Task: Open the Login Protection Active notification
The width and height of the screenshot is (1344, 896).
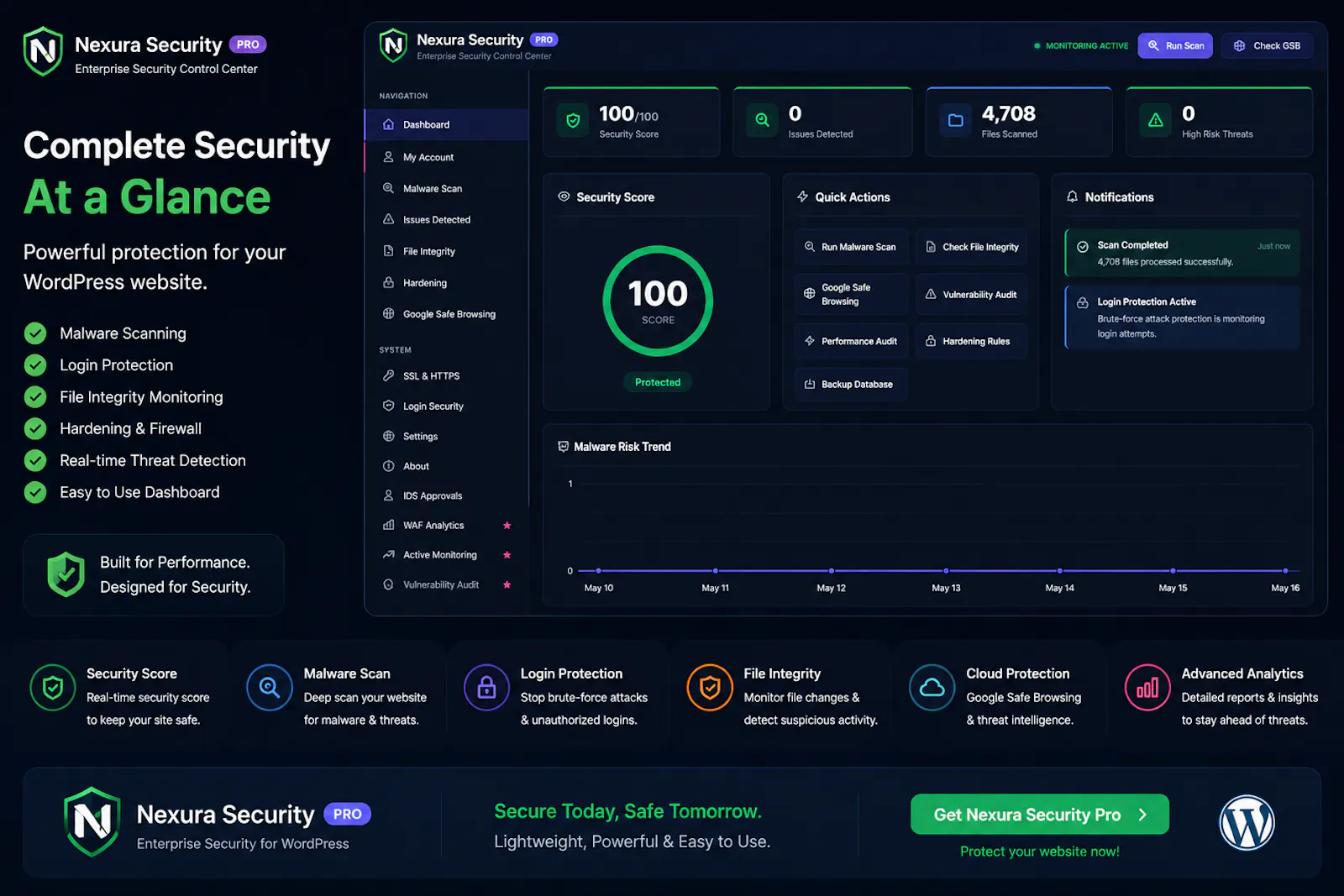Action: click(1182, 317)
